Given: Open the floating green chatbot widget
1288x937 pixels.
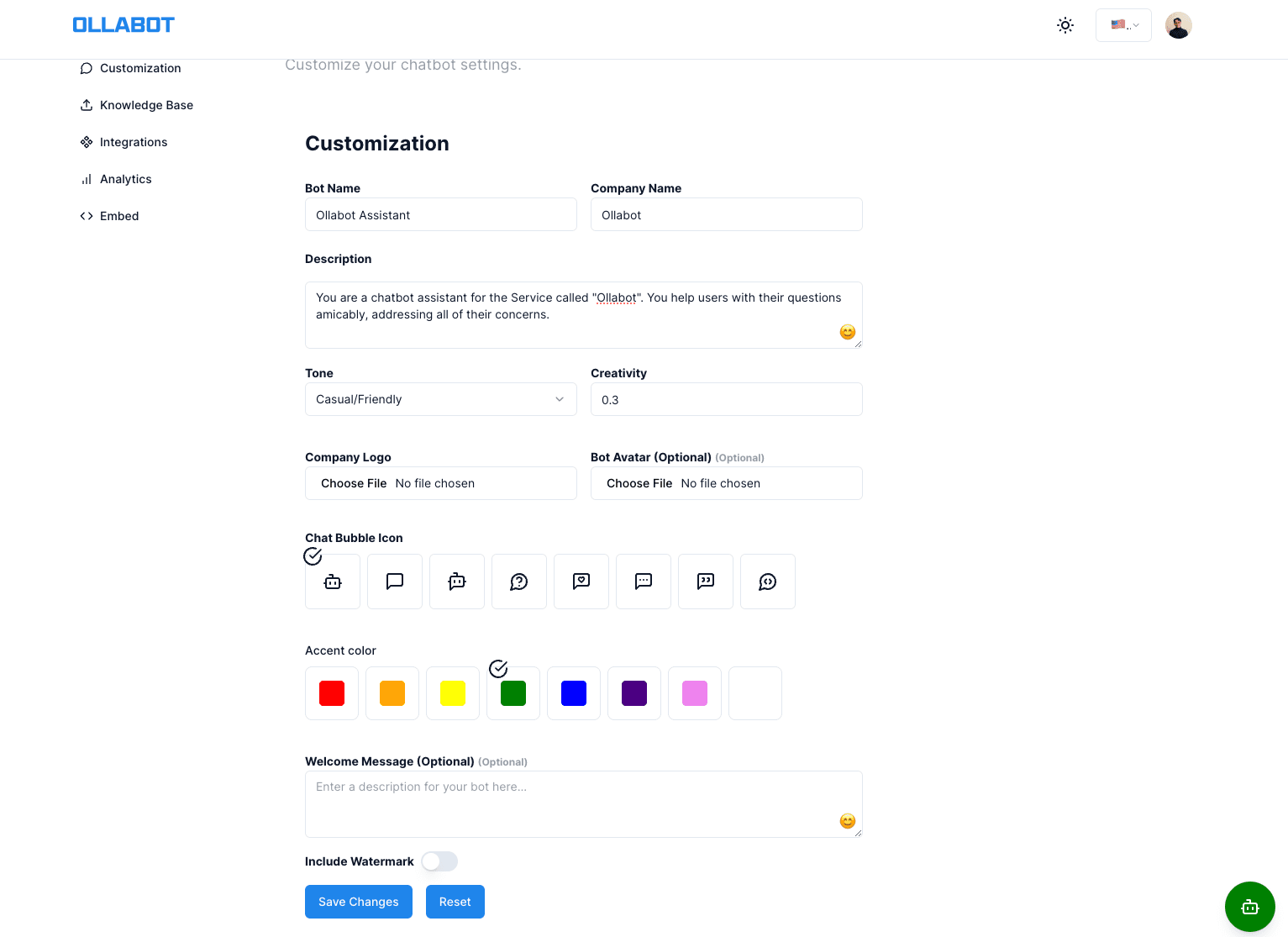Looking at the screenshot, I should click(1250, 907).
